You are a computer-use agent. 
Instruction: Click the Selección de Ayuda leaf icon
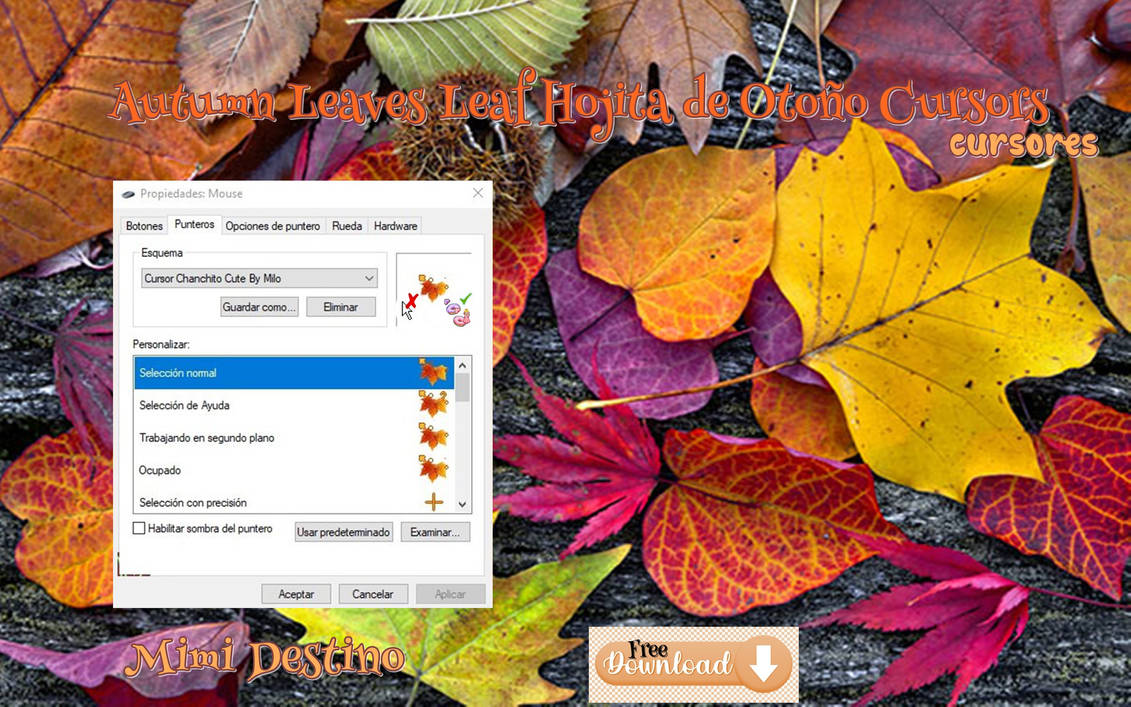tap(434, 404)
